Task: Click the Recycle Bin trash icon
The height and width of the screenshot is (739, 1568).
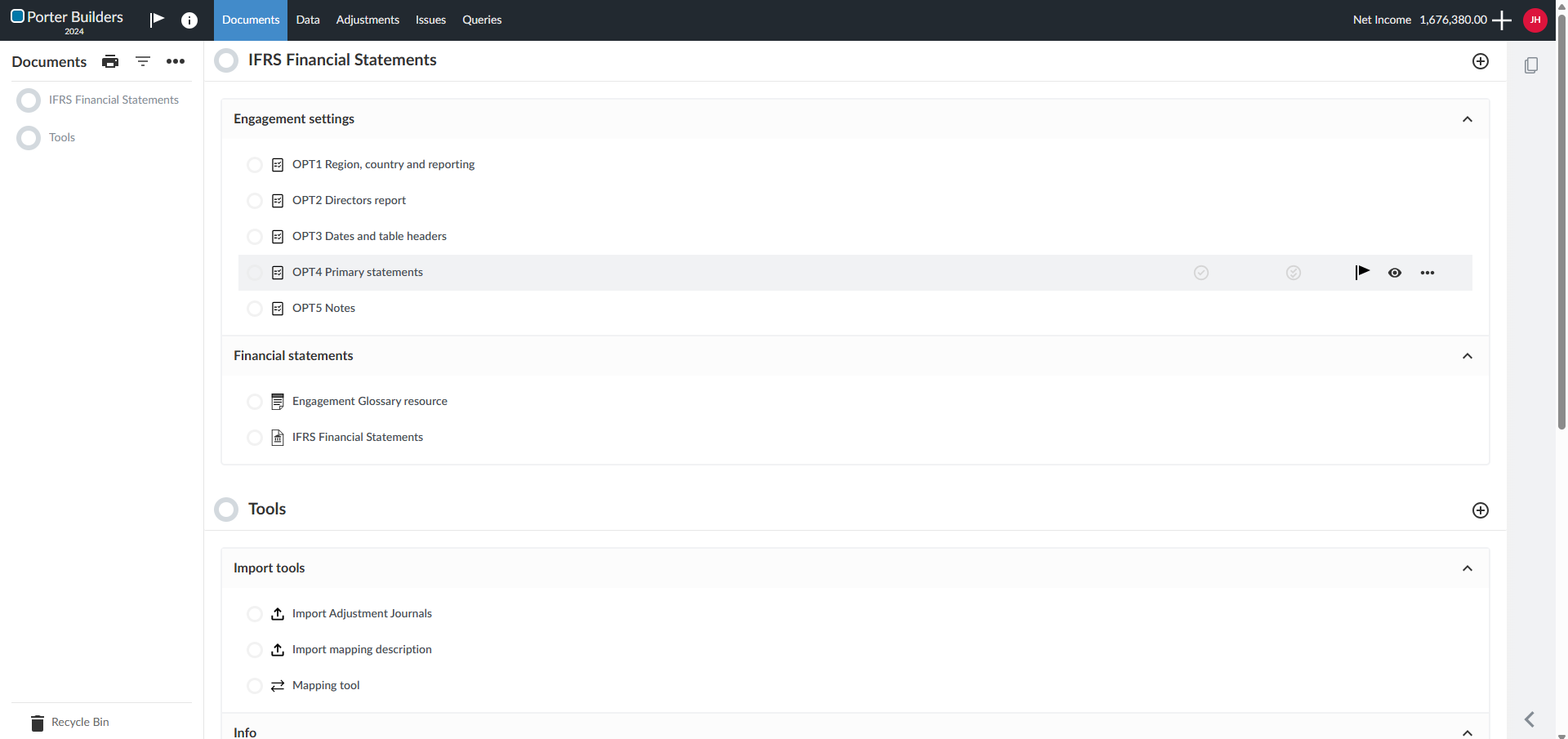Action: tap(38, 723)
